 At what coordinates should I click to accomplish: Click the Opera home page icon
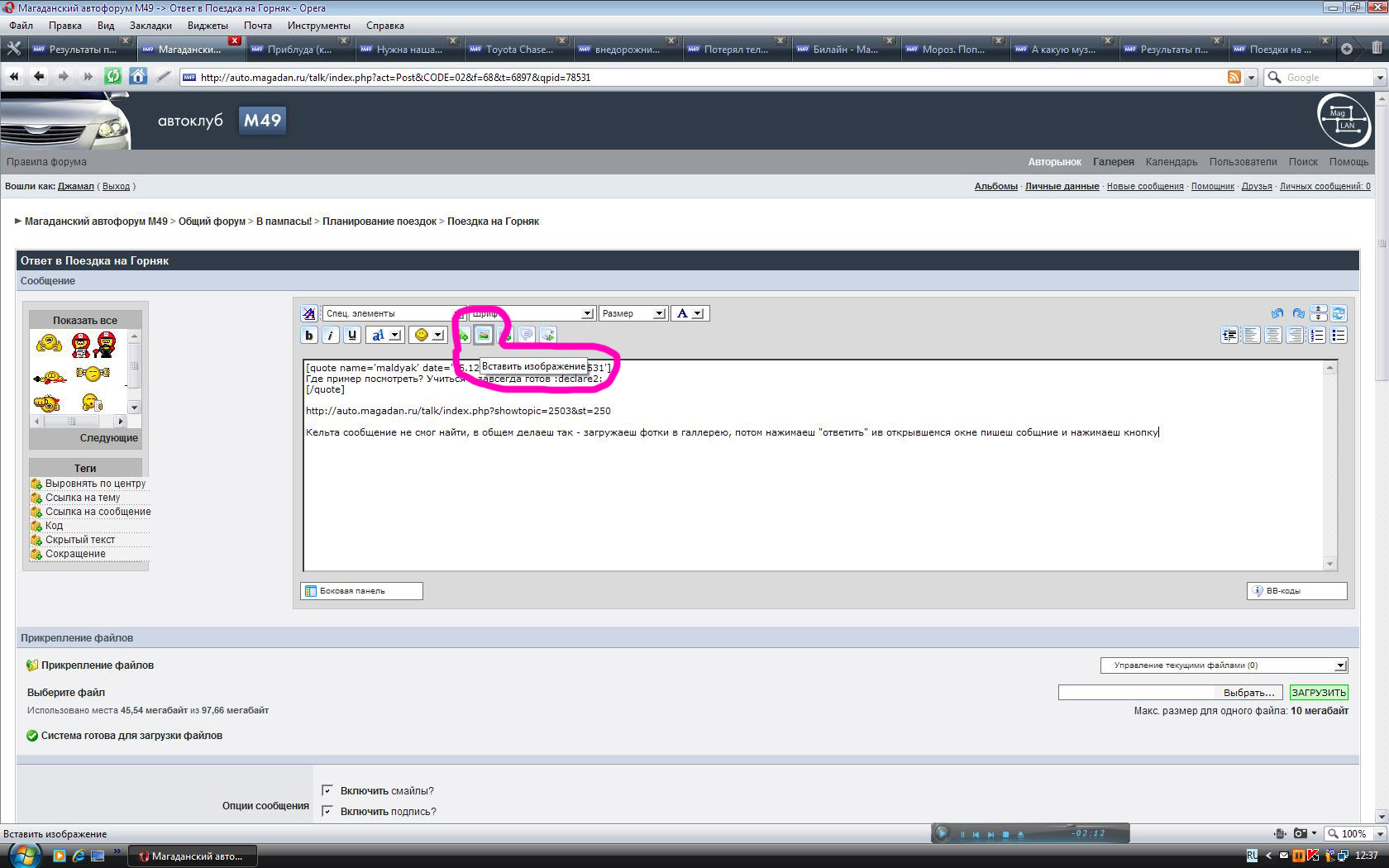point(138,77)
